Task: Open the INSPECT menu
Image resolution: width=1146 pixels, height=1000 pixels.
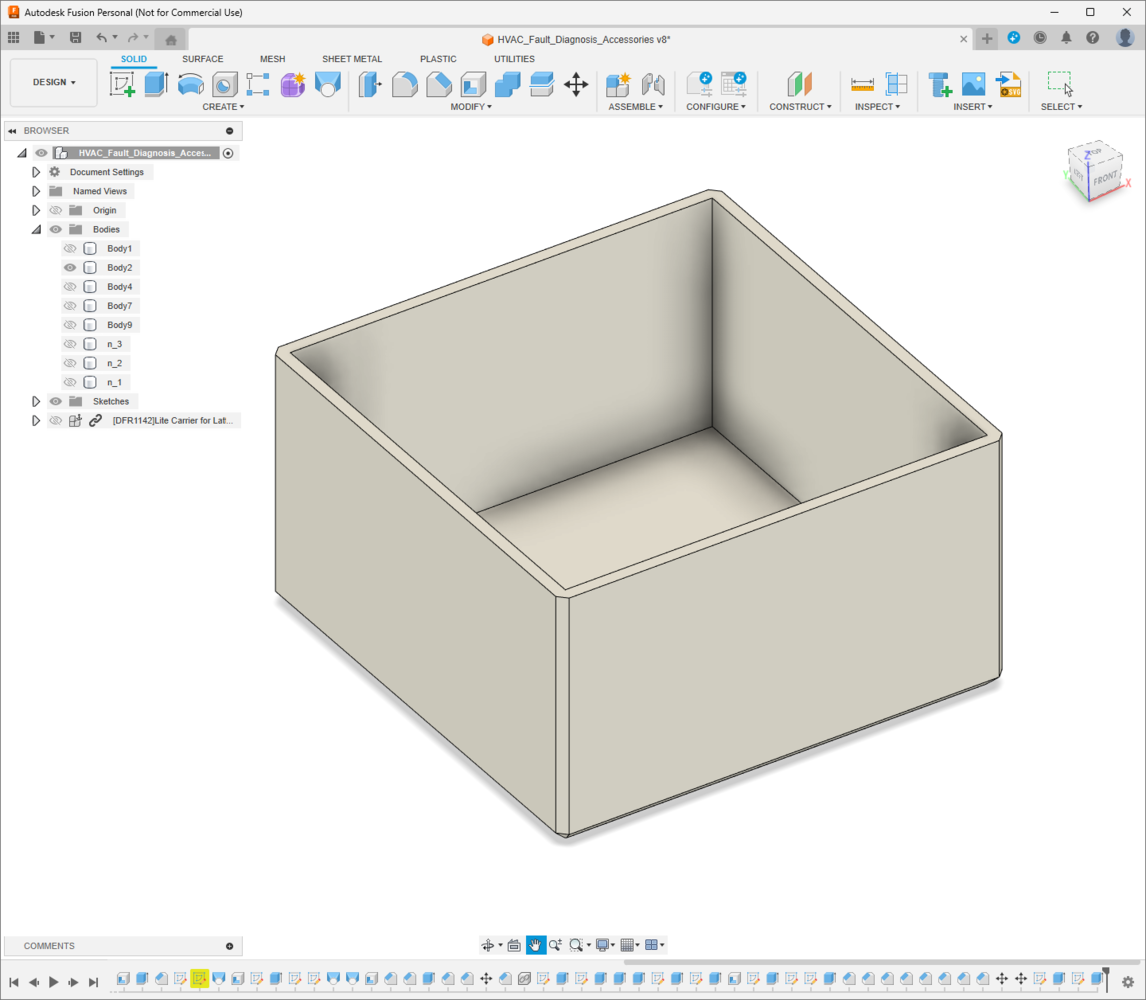Action: tap(877, 107)
